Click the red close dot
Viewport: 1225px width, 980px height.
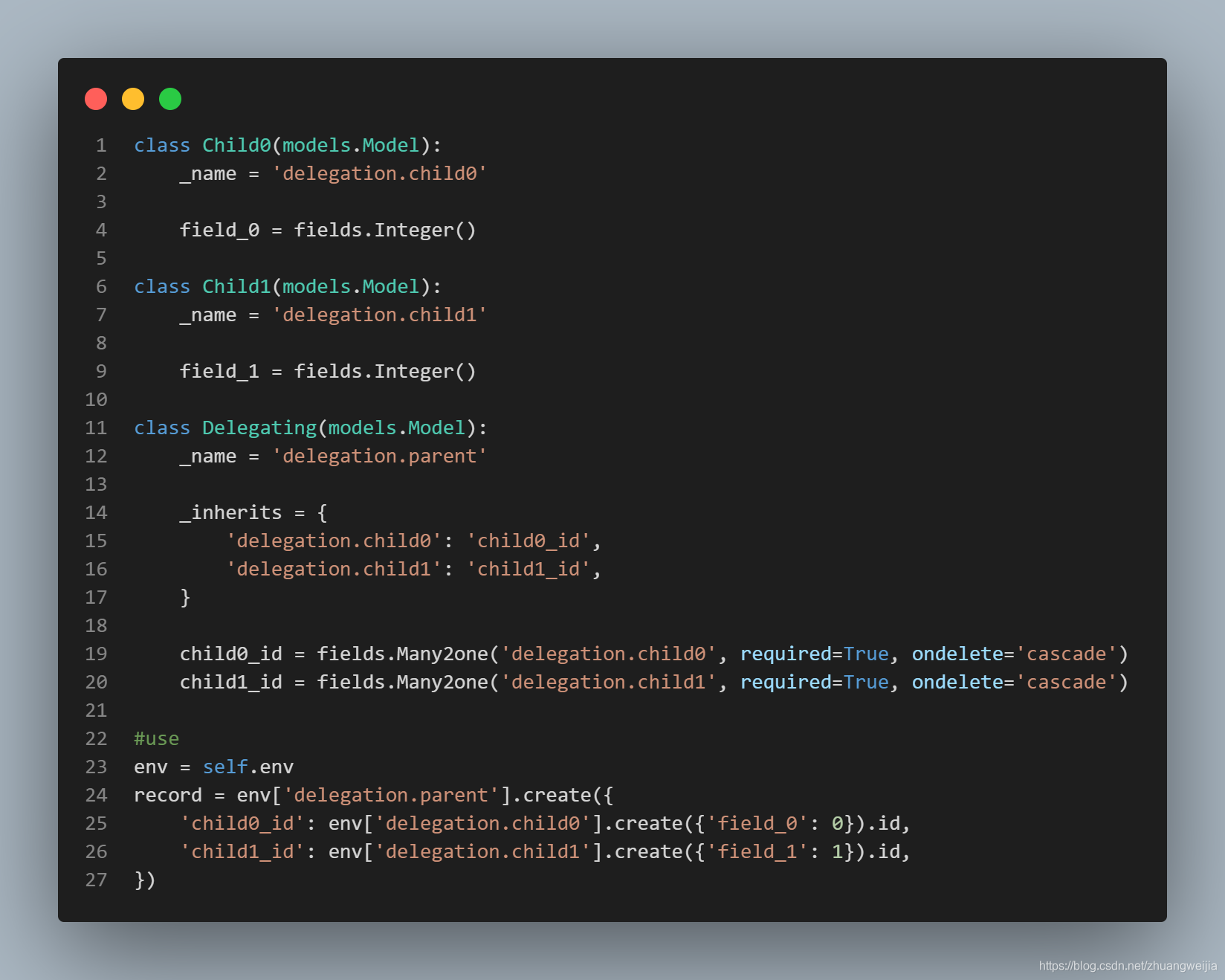[96, 99]
